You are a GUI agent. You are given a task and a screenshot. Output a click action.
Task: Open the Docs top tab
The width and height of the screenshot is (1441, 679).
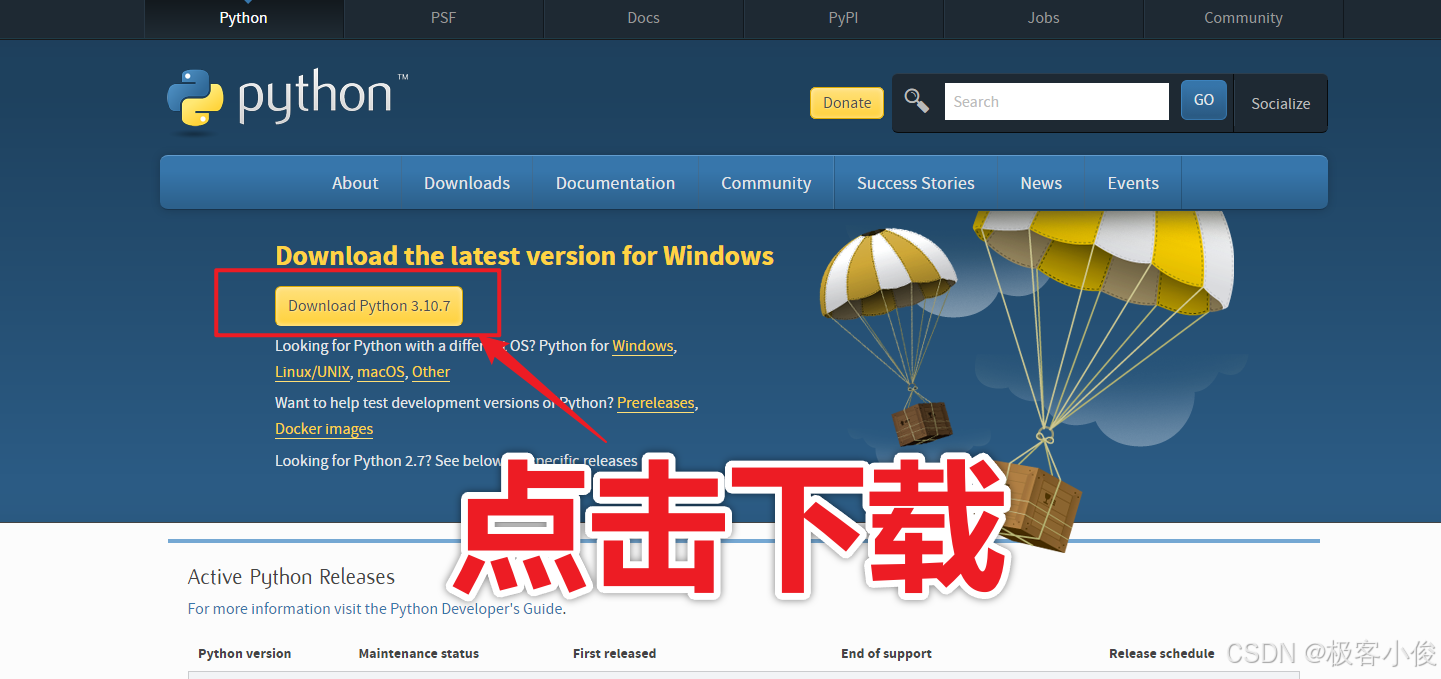click(x=644, y=18)
